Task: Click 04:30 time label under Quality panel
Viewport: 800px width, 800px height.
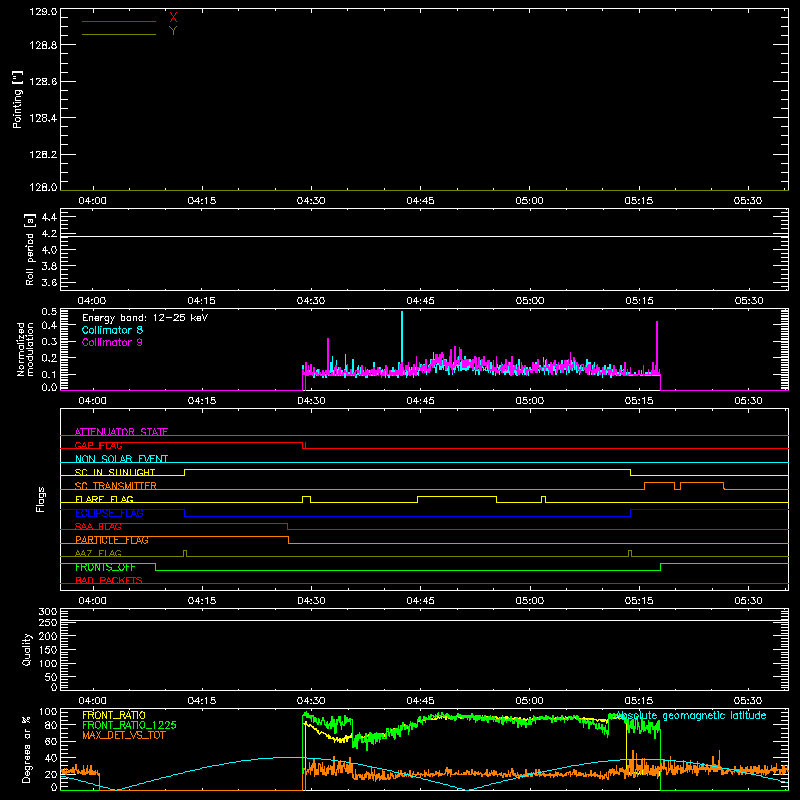Action: [x=311, y=701]
